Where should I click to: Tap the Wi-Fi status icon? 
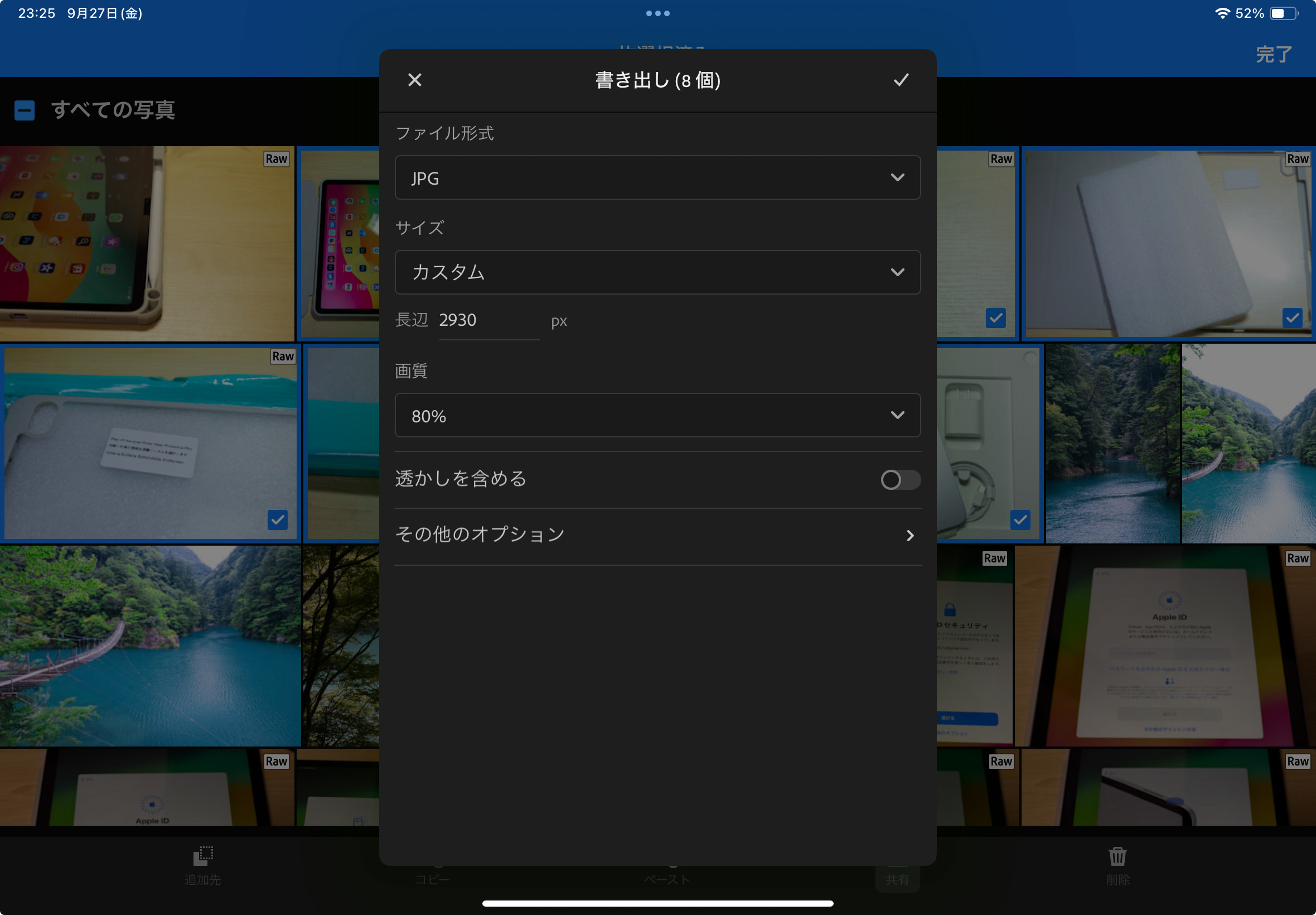click(x=1222, y=13)
